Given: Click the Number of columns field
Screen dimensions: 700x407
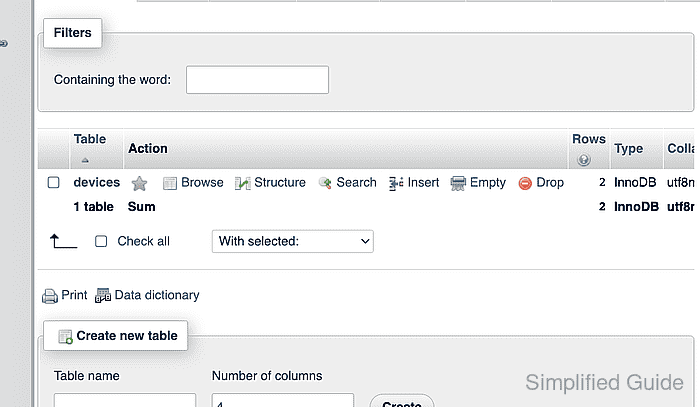Looking at the screenshot, I should click(x=283, y=400).
